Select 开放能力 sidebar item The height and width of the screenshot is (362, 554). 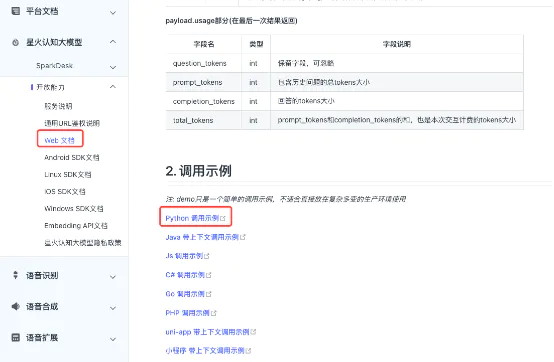click(x=50, y=87)
